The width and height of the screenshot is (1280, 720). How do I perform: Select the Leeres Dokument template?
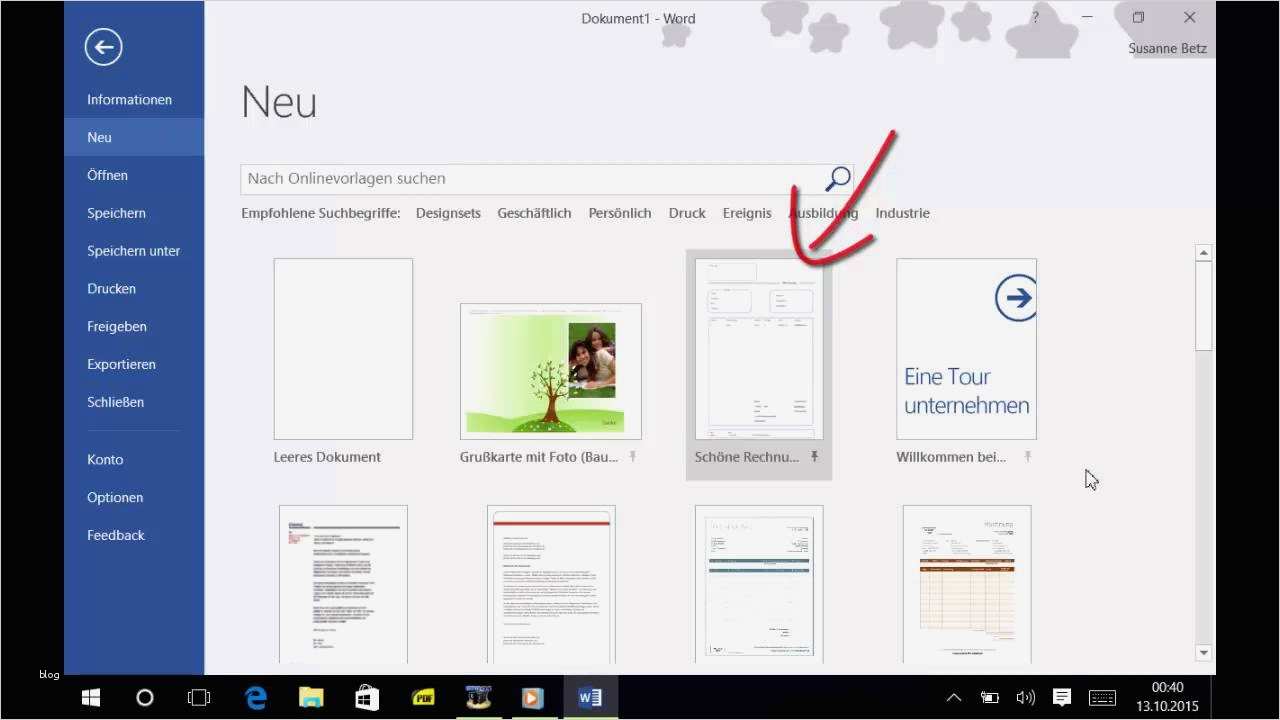[342, 348]
